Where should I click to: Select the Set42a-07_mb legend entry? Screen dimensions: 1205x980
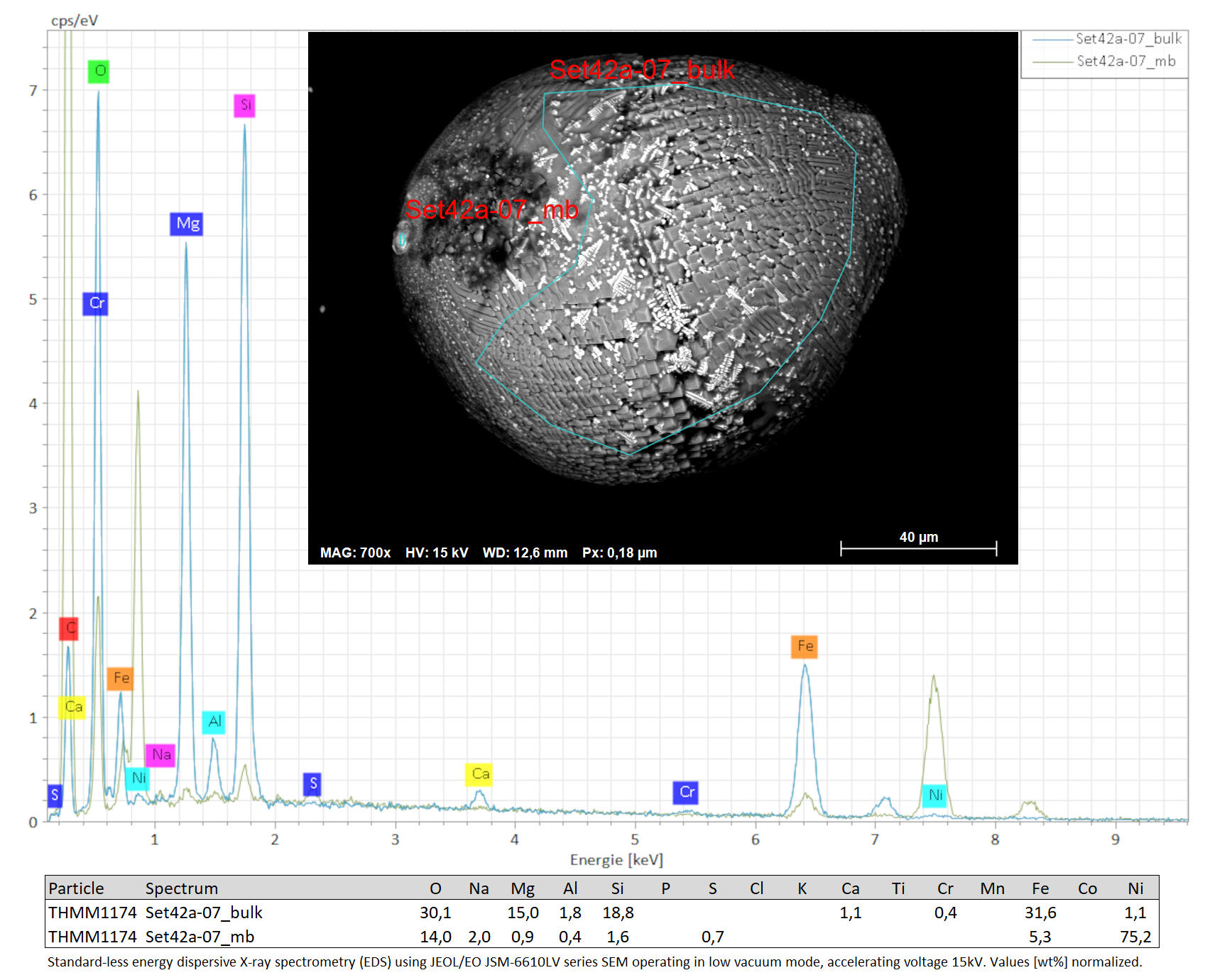[x=1104, y=62]
